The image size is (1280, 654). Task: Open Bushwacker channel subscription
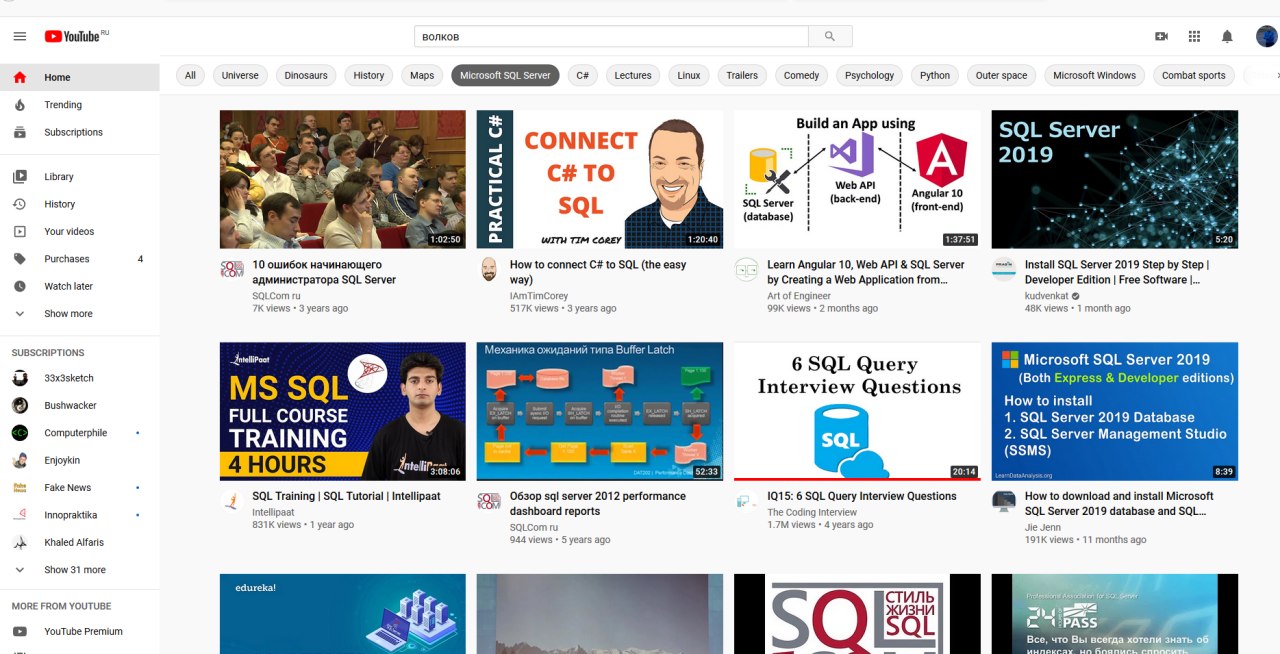click(x=80, y=406)
